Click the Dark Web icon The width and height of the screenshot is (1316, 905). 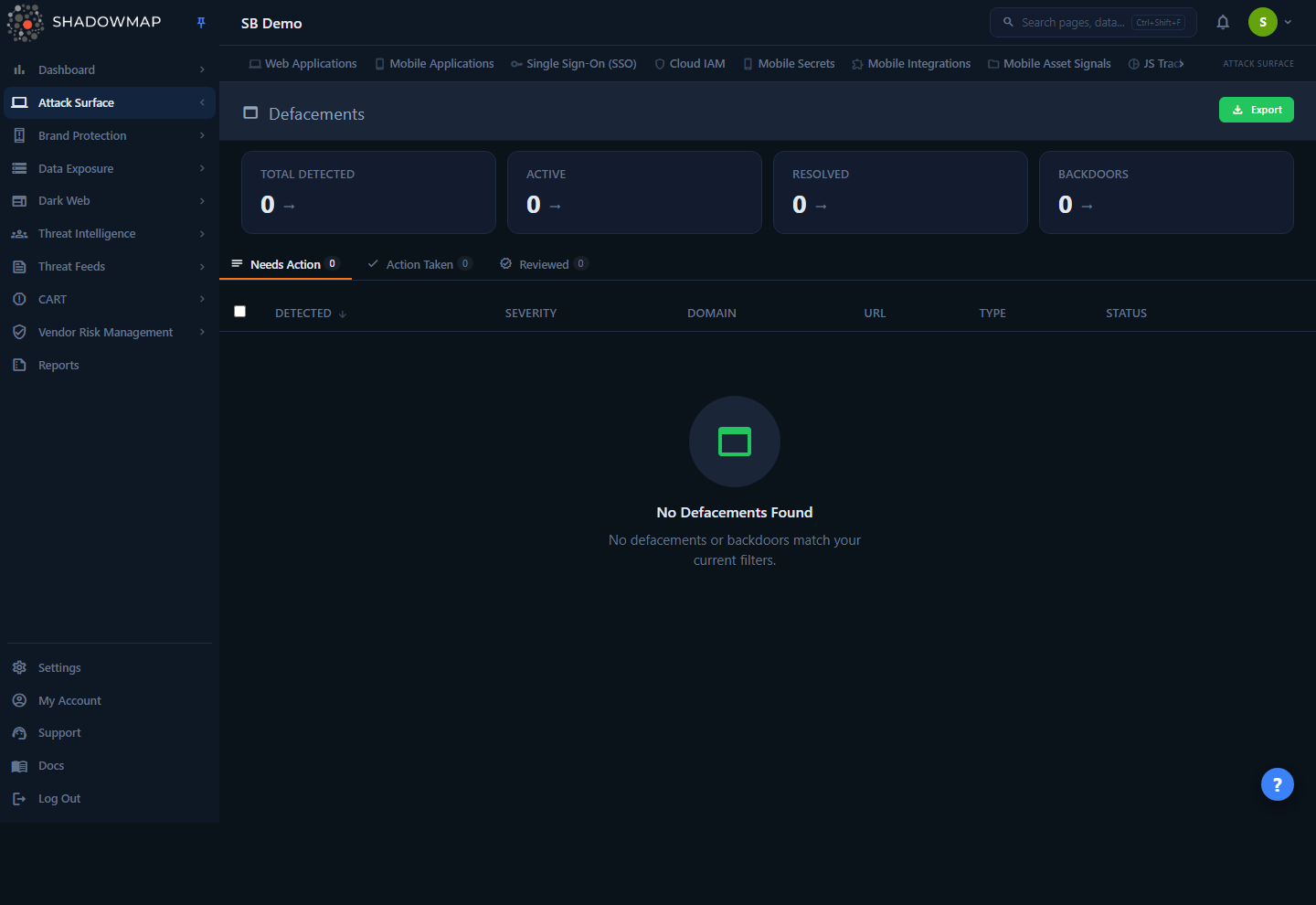(19, 201)
